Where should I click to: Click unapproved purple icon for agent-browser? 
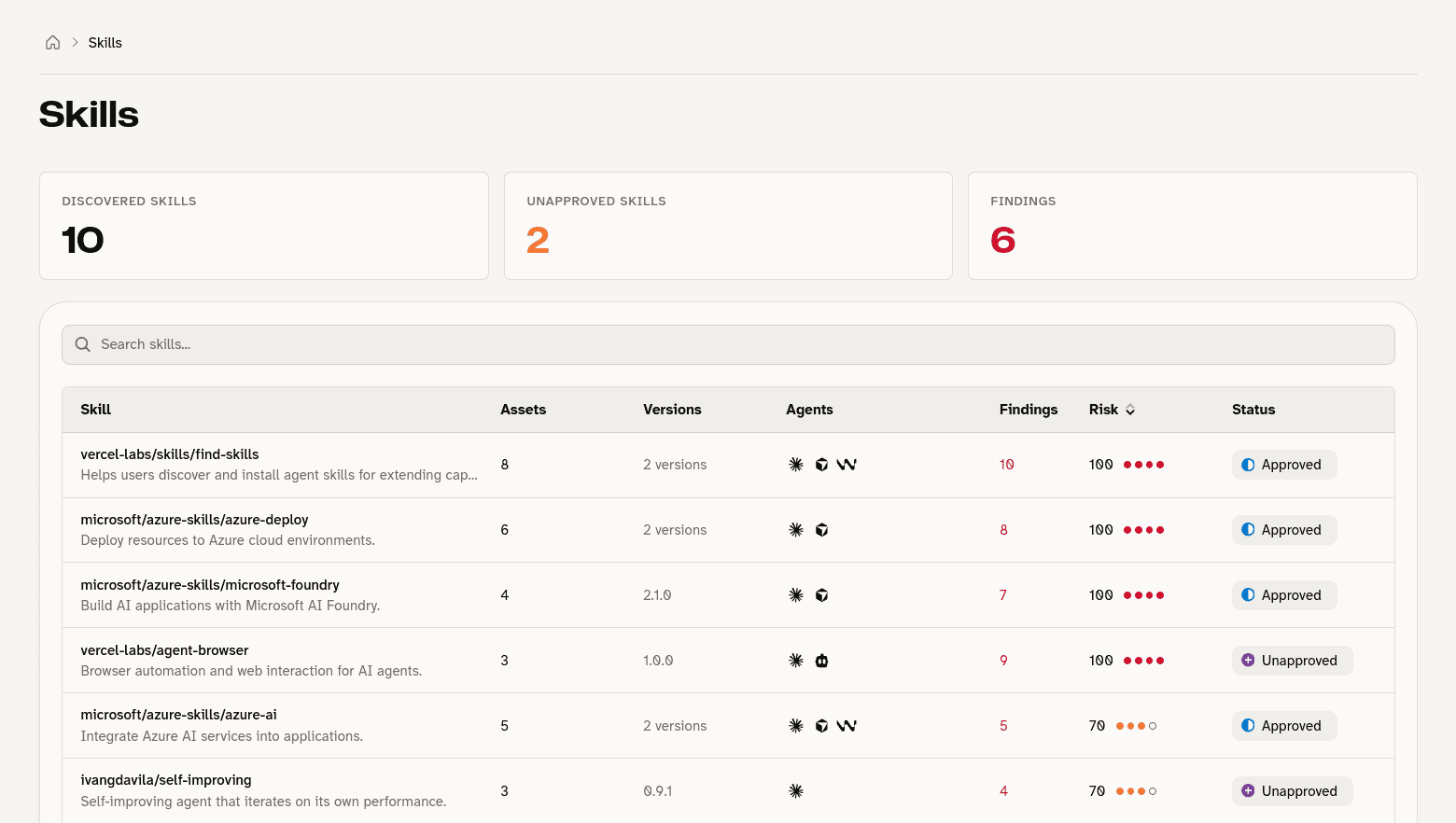tap(1248, 661)
